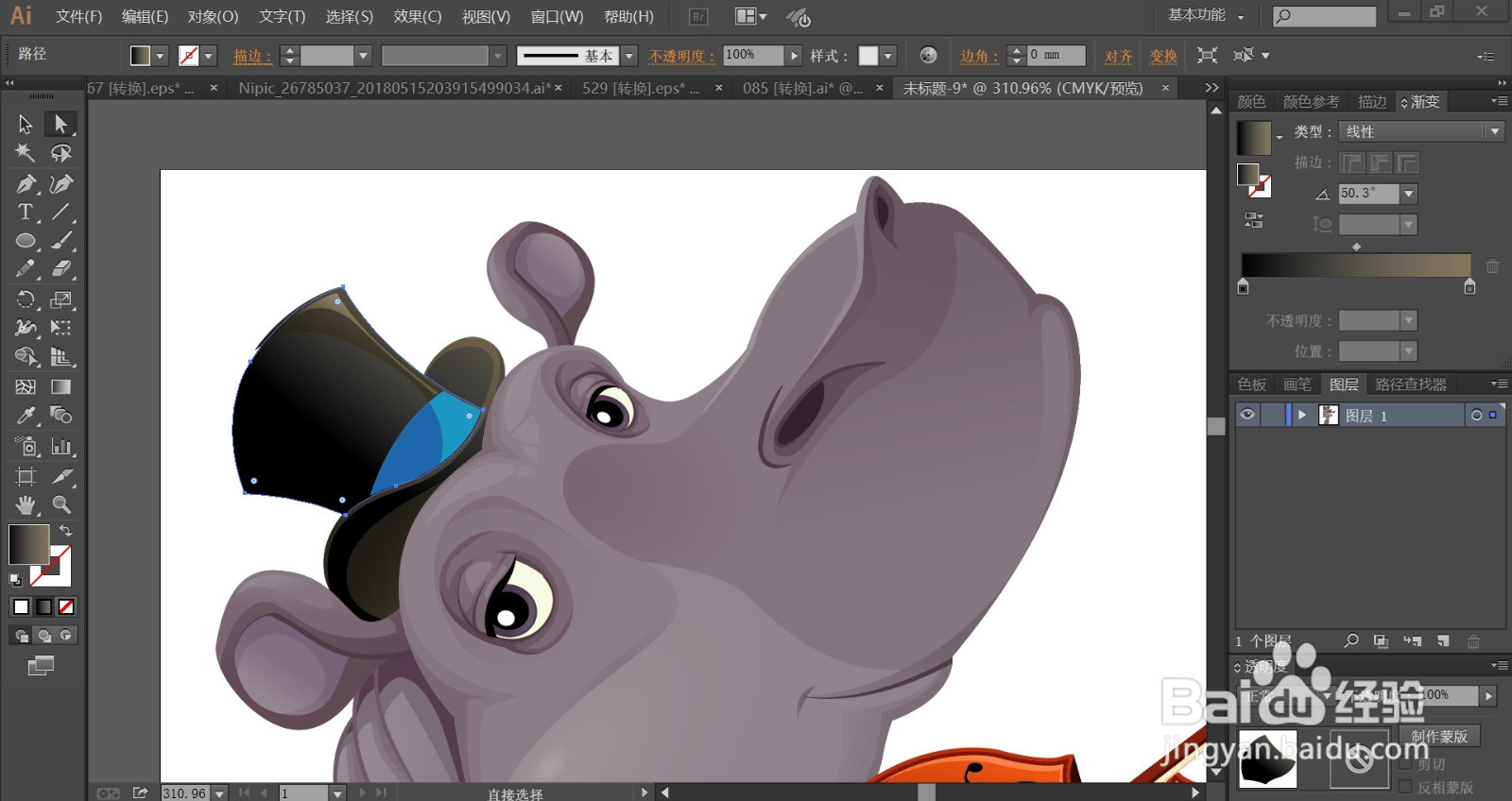Click the 边角 corners link

979,56
